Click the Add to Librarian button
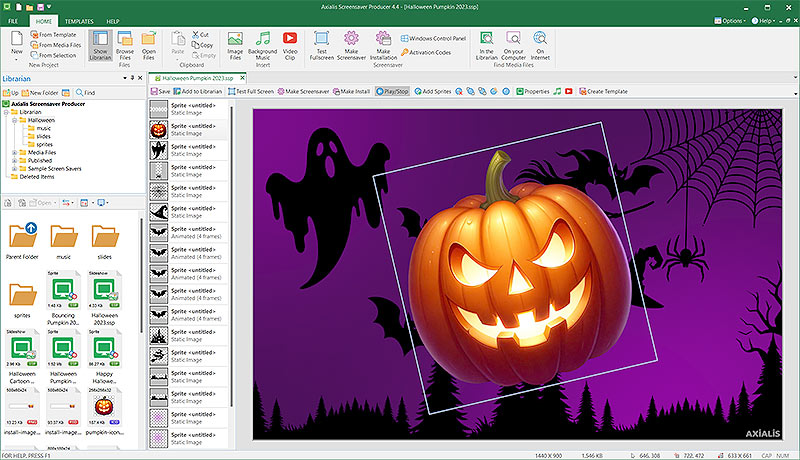This screenshot has width=800, height=460. pos(200,91)
